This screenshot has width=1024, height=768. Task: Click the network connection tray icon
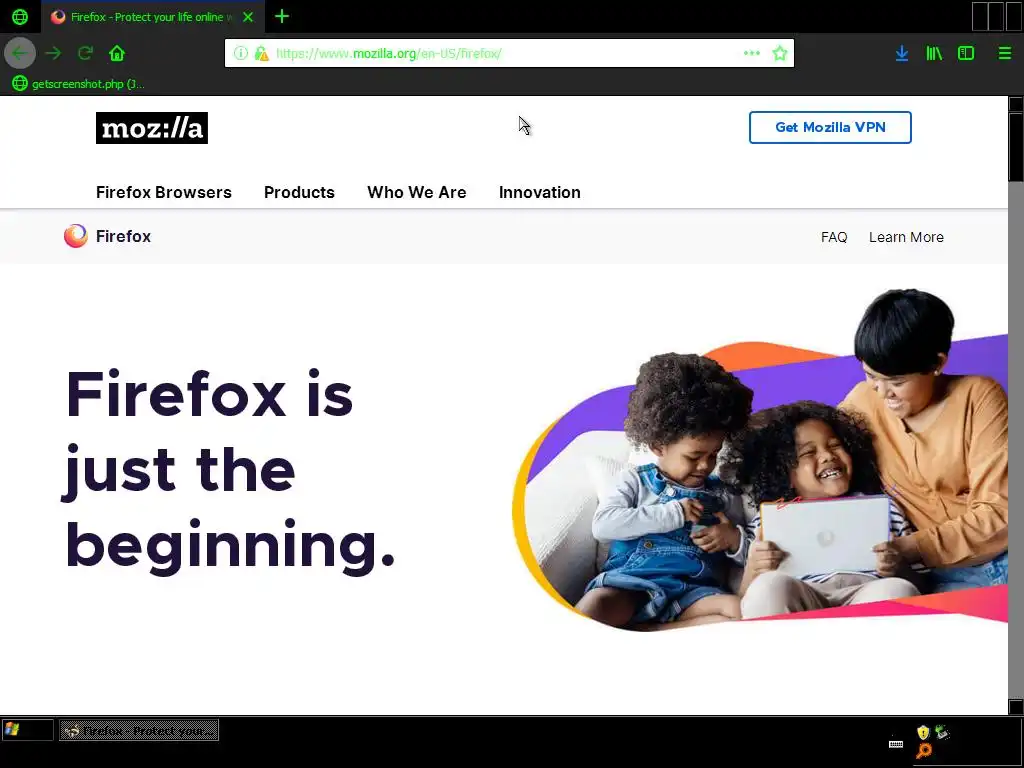point(942,732)
